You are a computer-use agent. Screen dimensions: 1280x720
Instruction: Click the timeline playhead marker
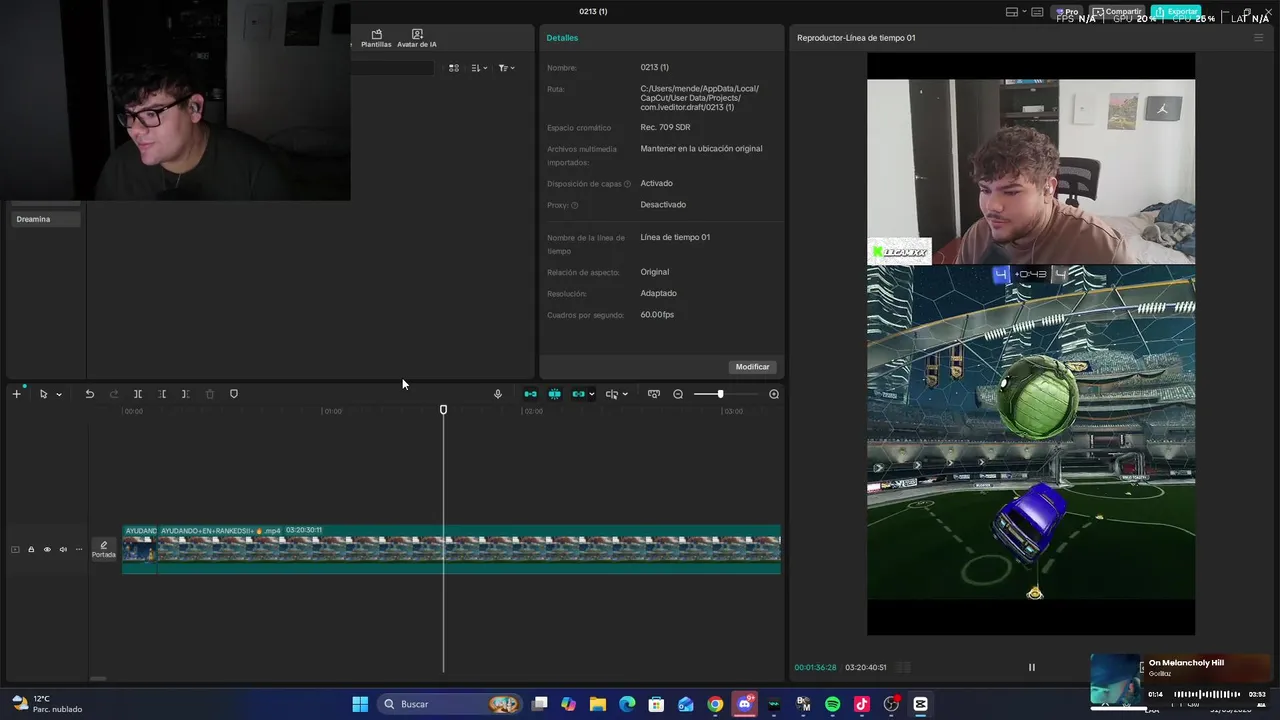tap(444, 410)
